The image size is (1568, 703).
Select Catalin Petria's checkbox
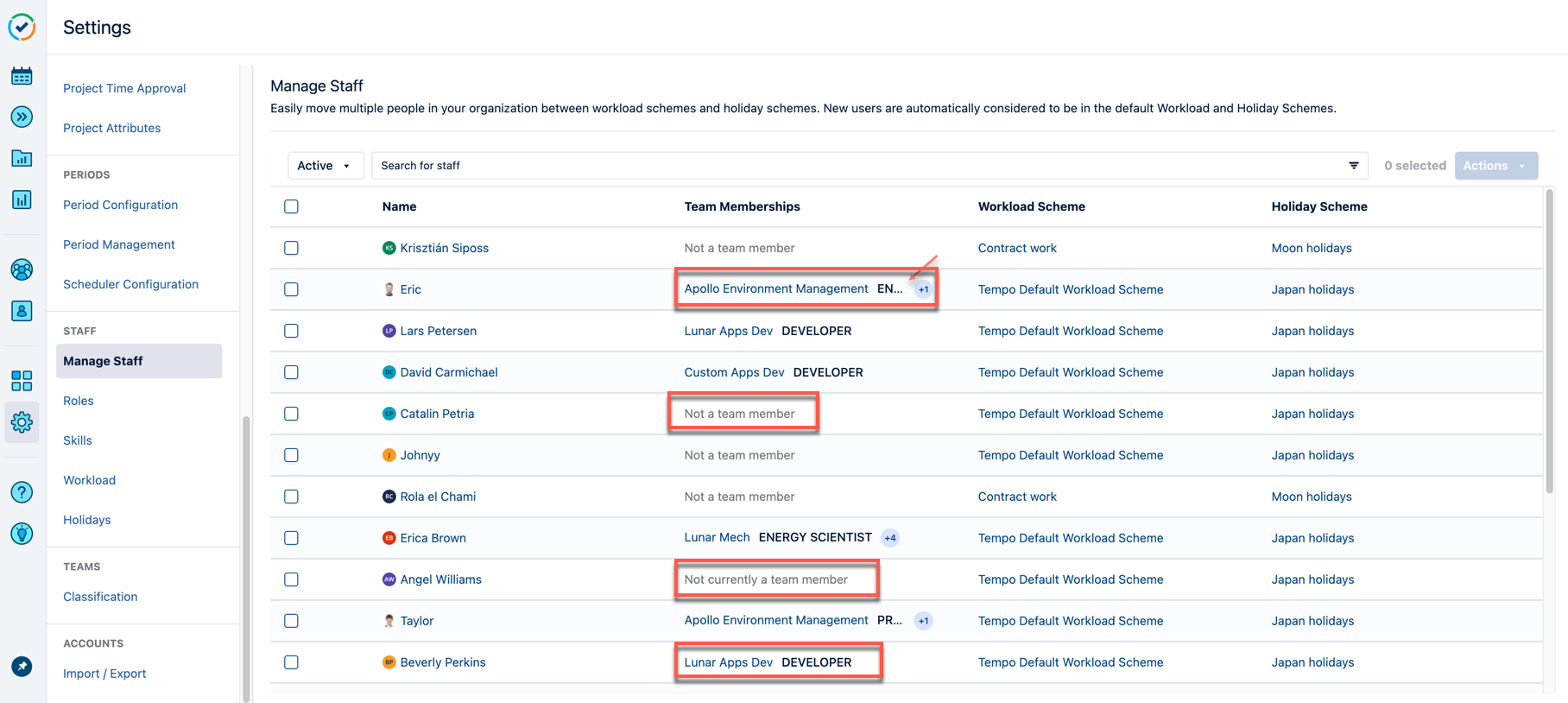point(291,414)
